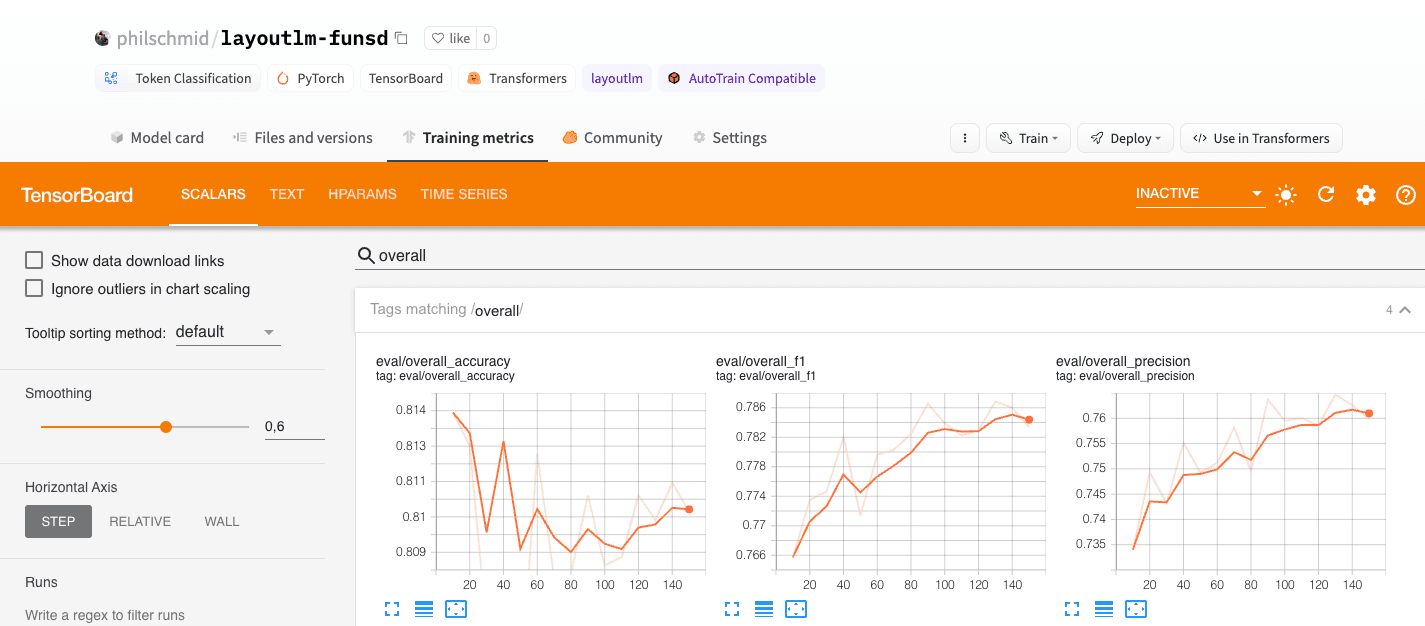This screenshot has height=626, width=1425.
Task: Click the PyTorch tag
Action: click(x=310, y=78)
